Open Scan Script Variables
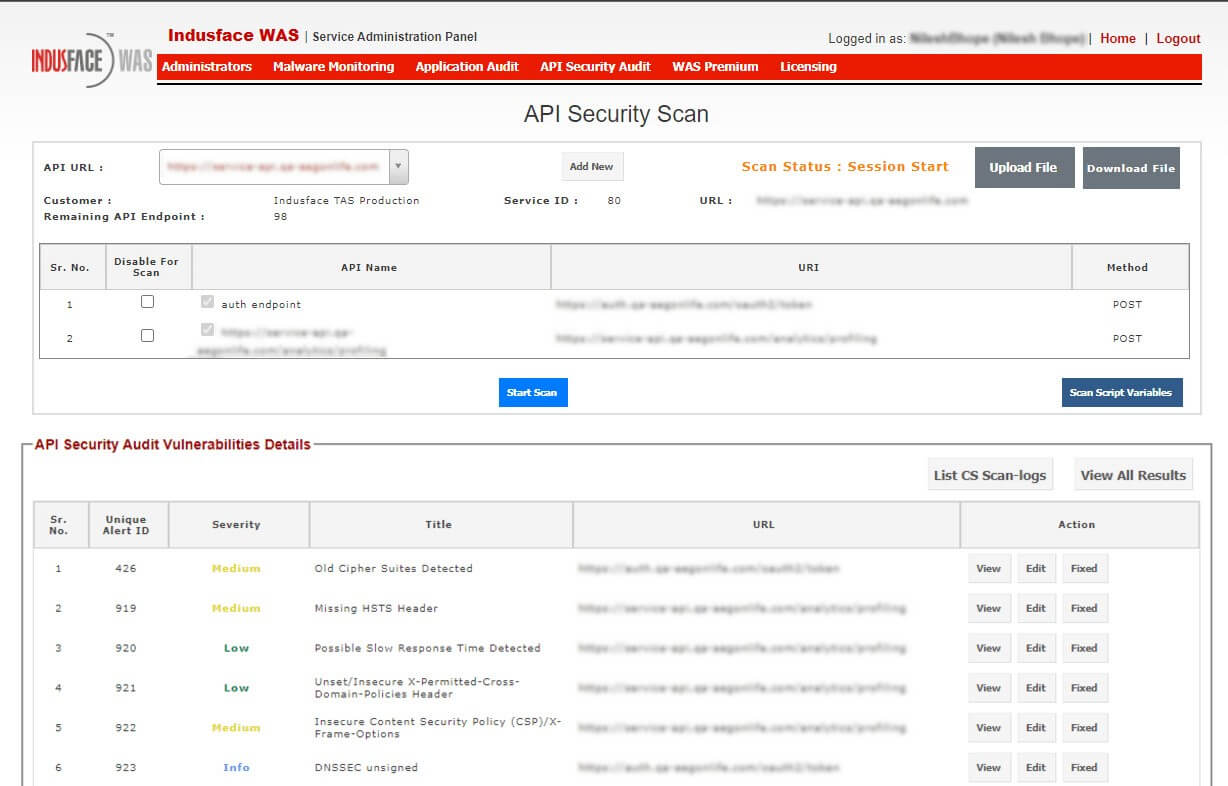 [x=1121, y=393]
